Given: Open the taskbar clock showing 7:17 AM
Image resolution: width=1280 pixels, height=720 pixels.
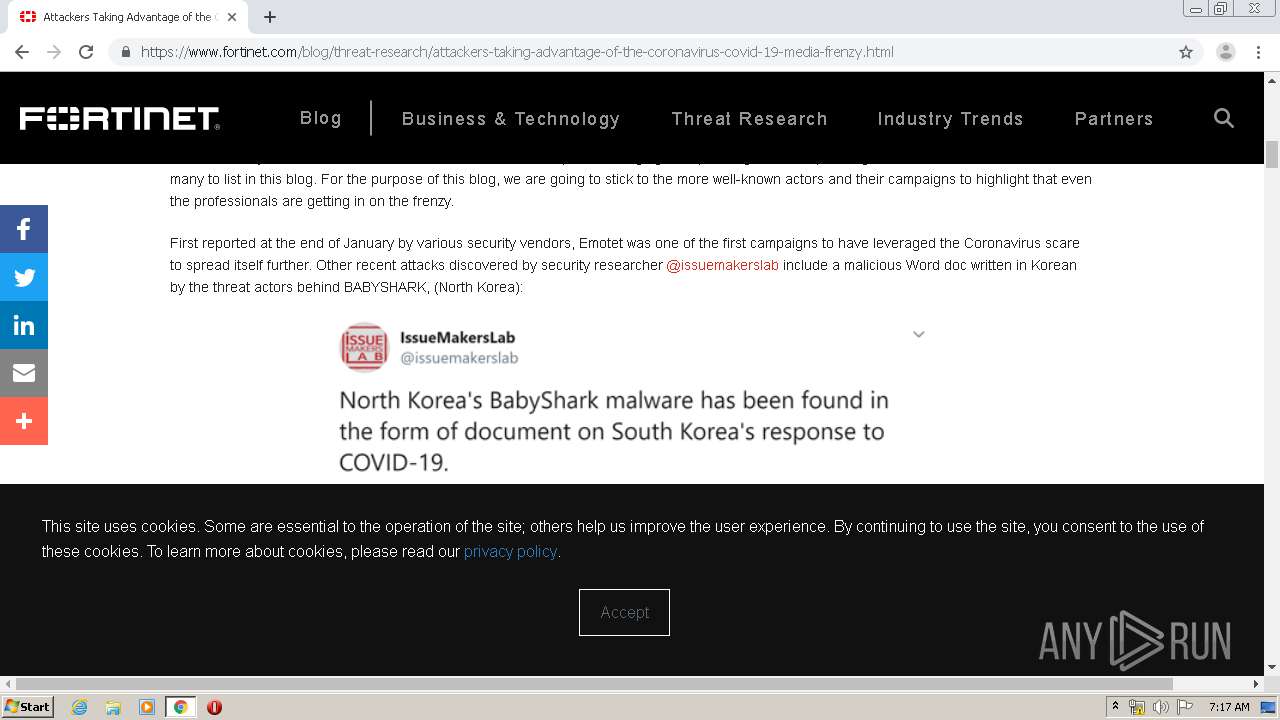Looking at the screenshot, I should click(1229, 707).
